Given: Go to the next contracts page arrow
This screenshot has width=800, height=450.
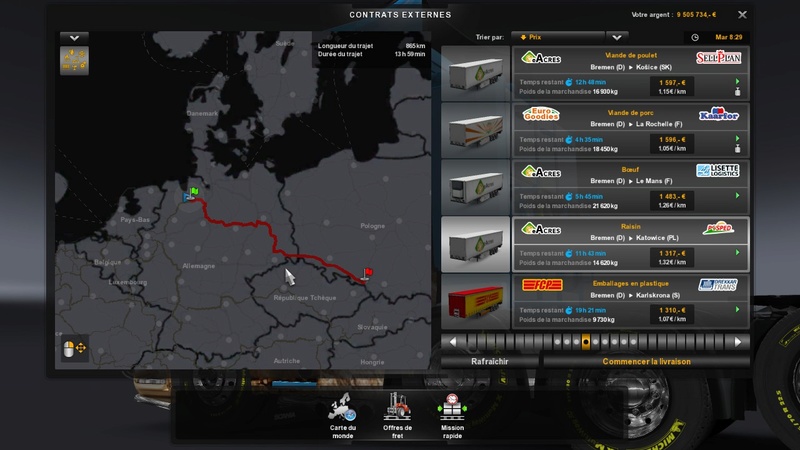Looking at the screenshot, I should 738,342.
